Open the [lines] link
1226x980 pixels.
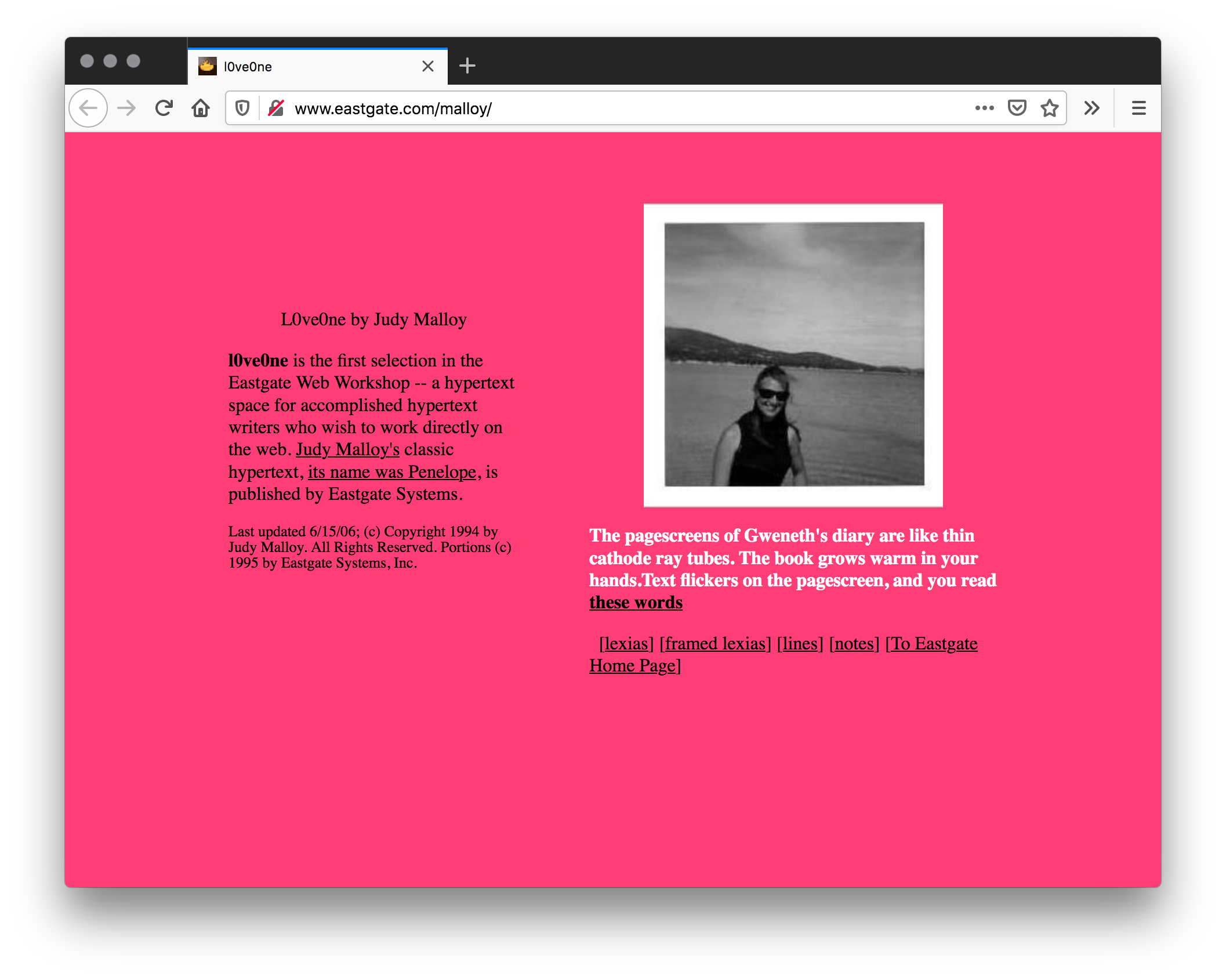(x=800, y=644)
